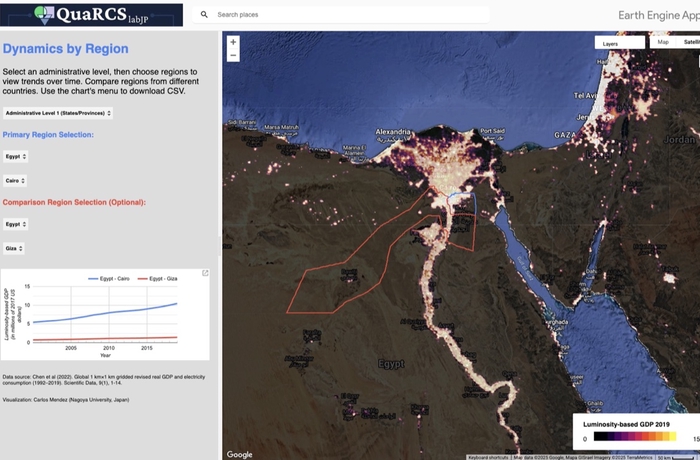Open the chart pop-out icon

(x=205, y=273)
